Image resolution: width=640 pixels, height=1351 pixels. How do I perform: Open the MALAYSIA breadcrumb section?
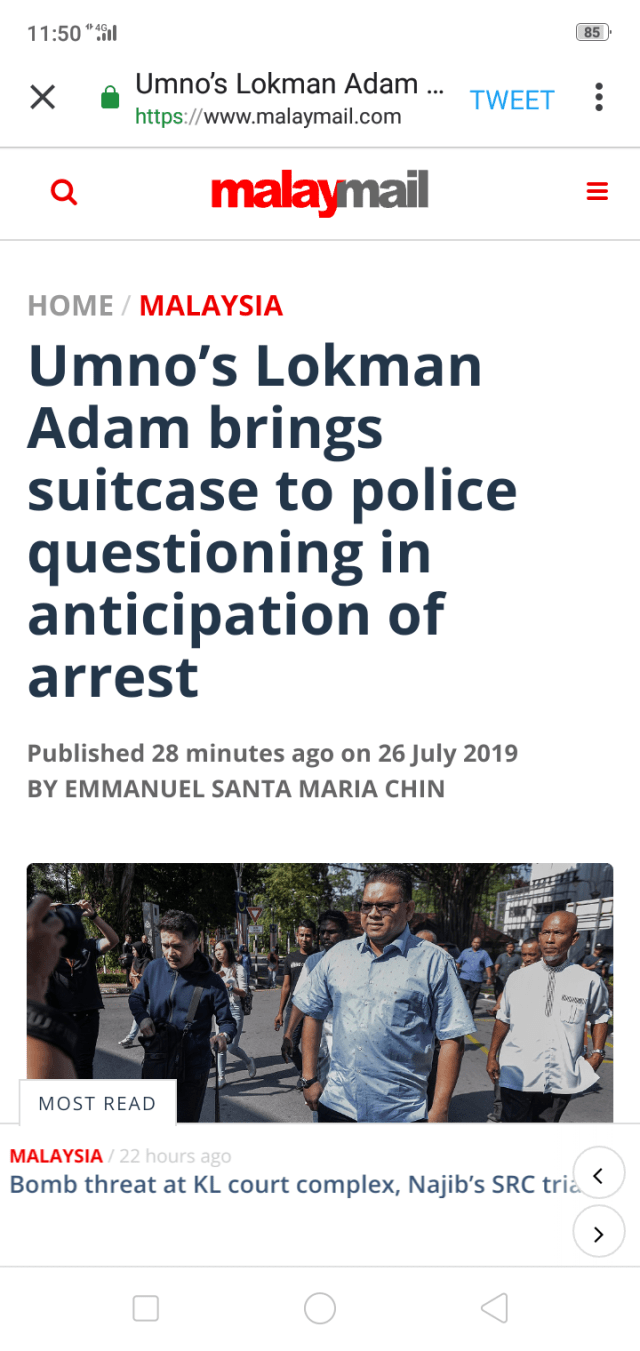[211, 306]
